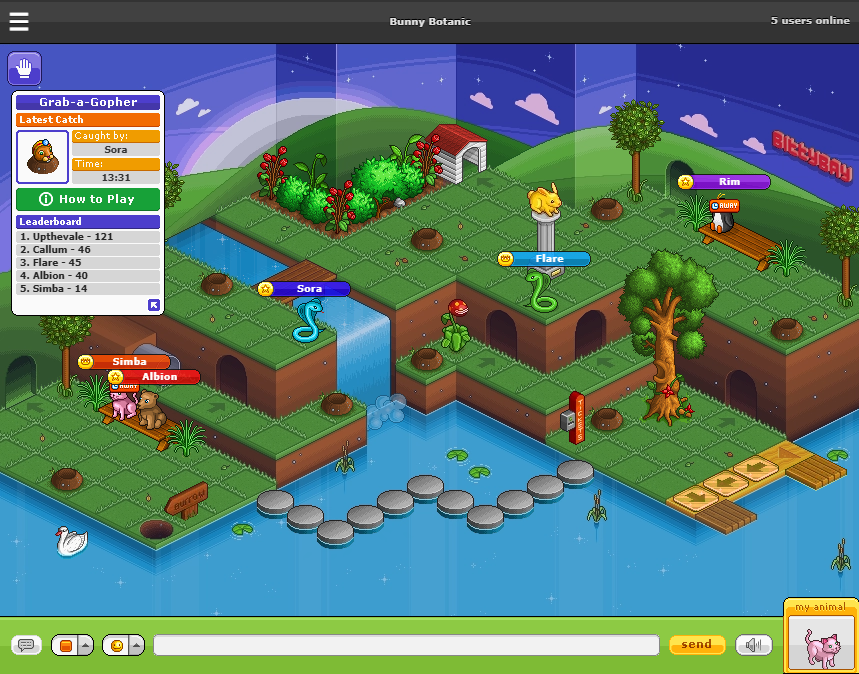Click the white swan on water
The width and height of the screenshot is (859, 674).
71,541
